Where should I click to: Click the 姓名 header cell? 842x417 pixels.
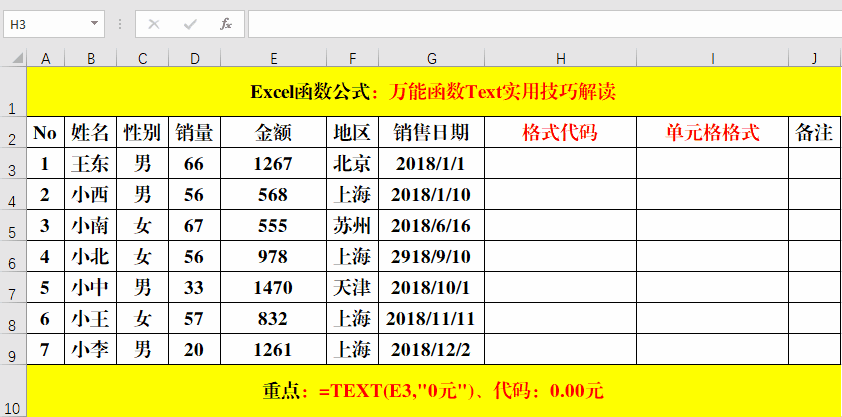(x=91, y=132)
